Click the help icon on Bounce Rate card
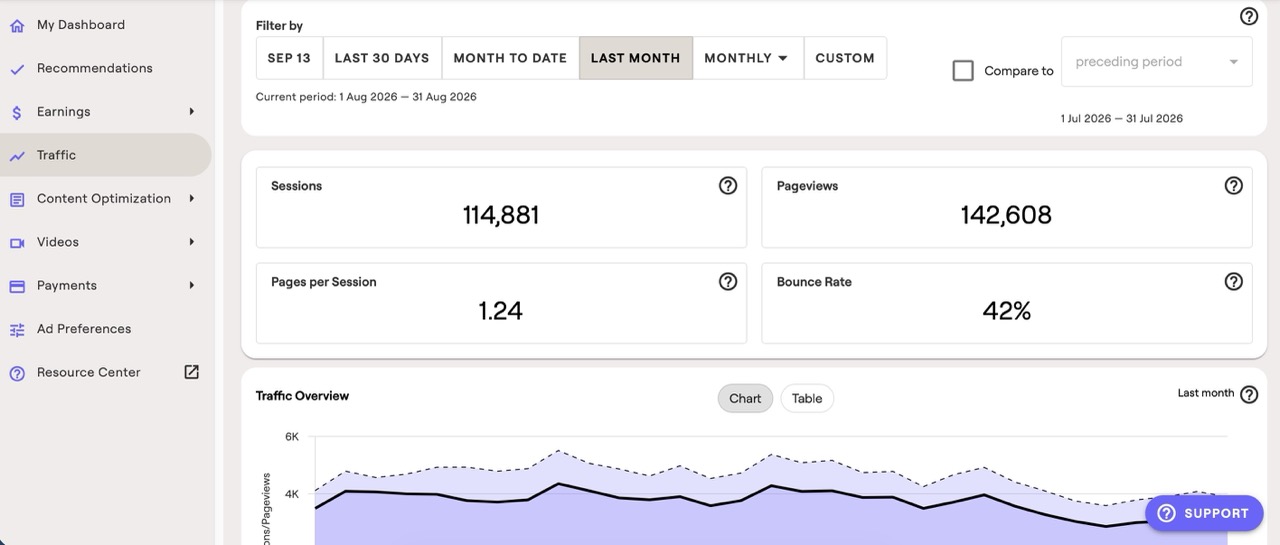Screen dimensions: 1280x545 (1234, 281)
